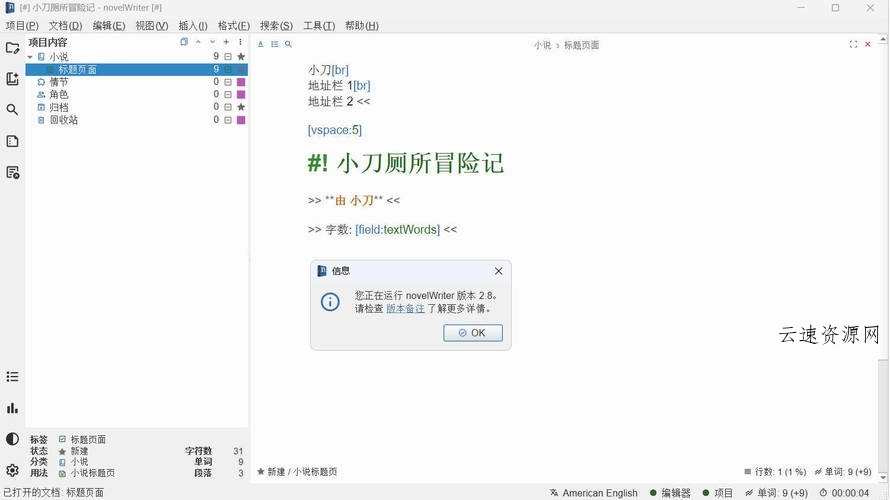Click the purple status swatch of 情节
This screenshot has height=500, width=890.
(x=241, y=82)
